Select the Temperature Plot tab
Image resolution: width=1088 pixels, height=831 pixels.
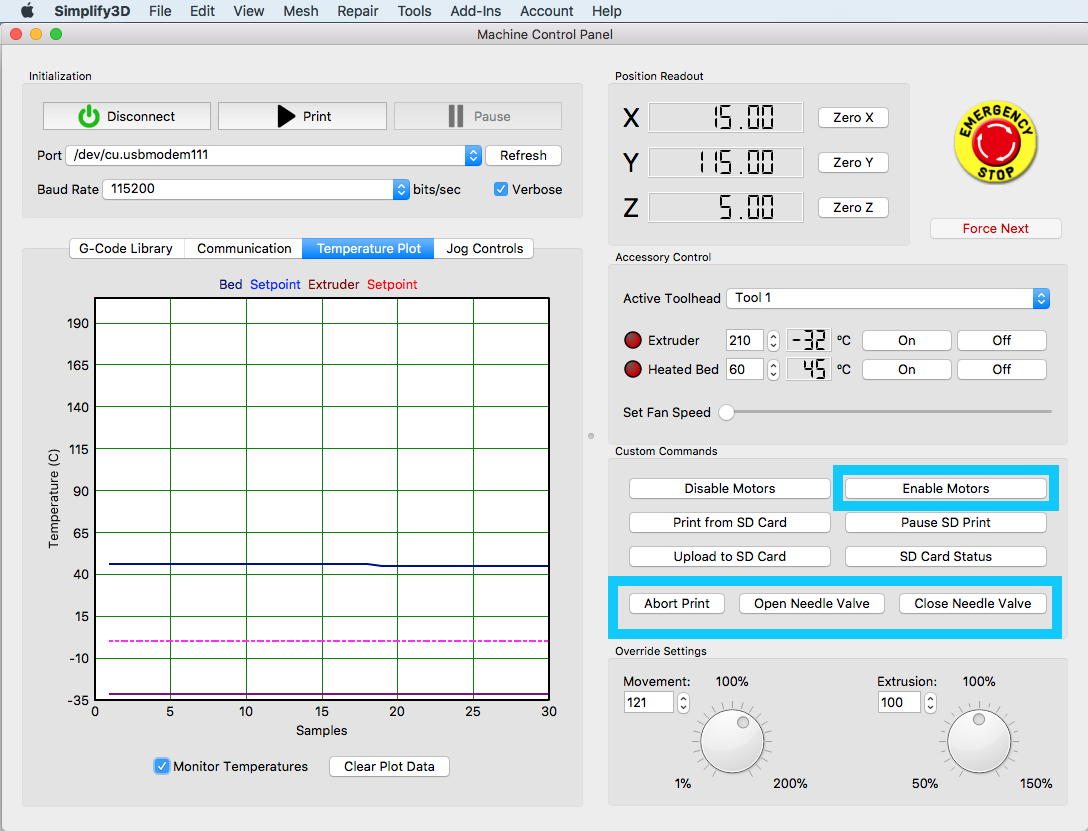coord(368,248)
